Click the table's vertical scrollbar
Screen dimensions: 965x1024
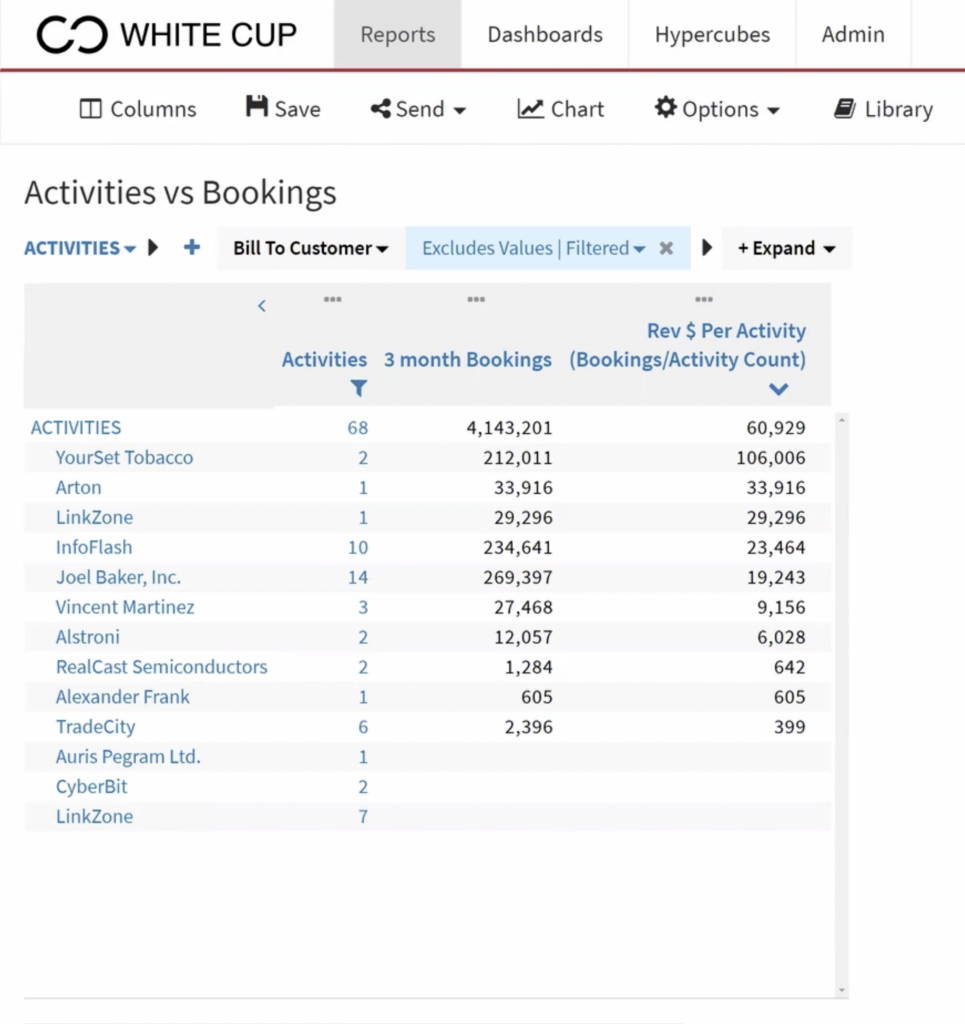click(842, 700)
